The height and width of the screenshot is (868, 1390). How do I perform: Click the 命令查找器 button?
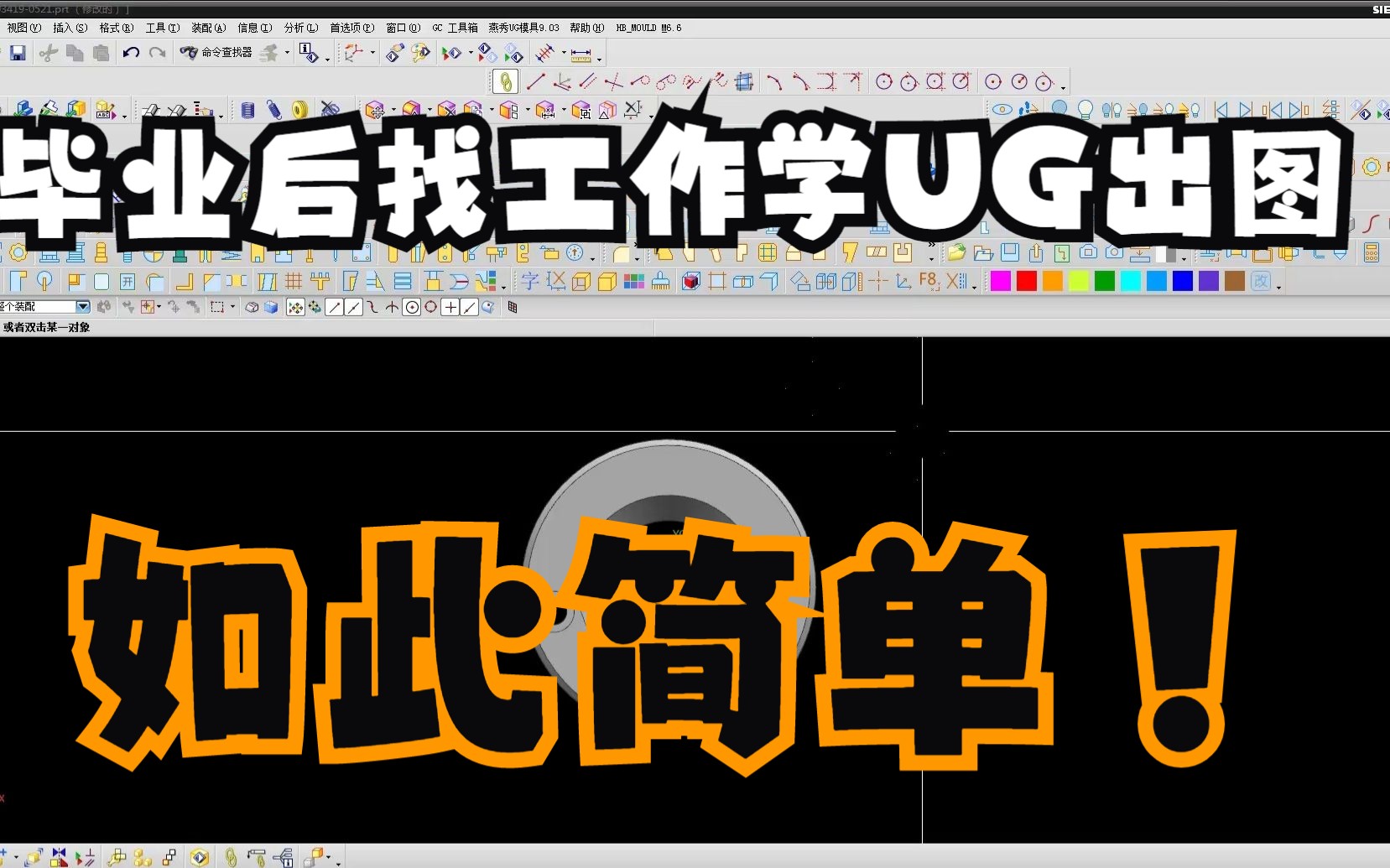220,53
